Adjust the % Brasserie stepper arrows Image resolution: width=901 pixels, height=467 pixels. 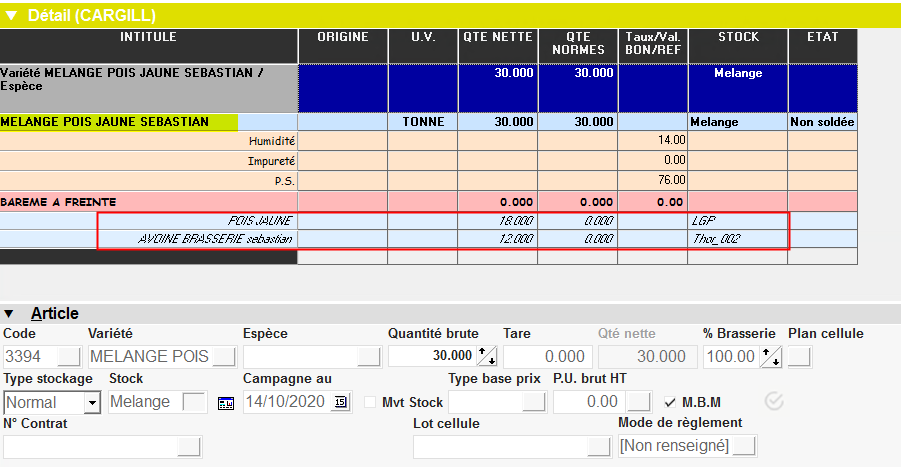point(771,356)
